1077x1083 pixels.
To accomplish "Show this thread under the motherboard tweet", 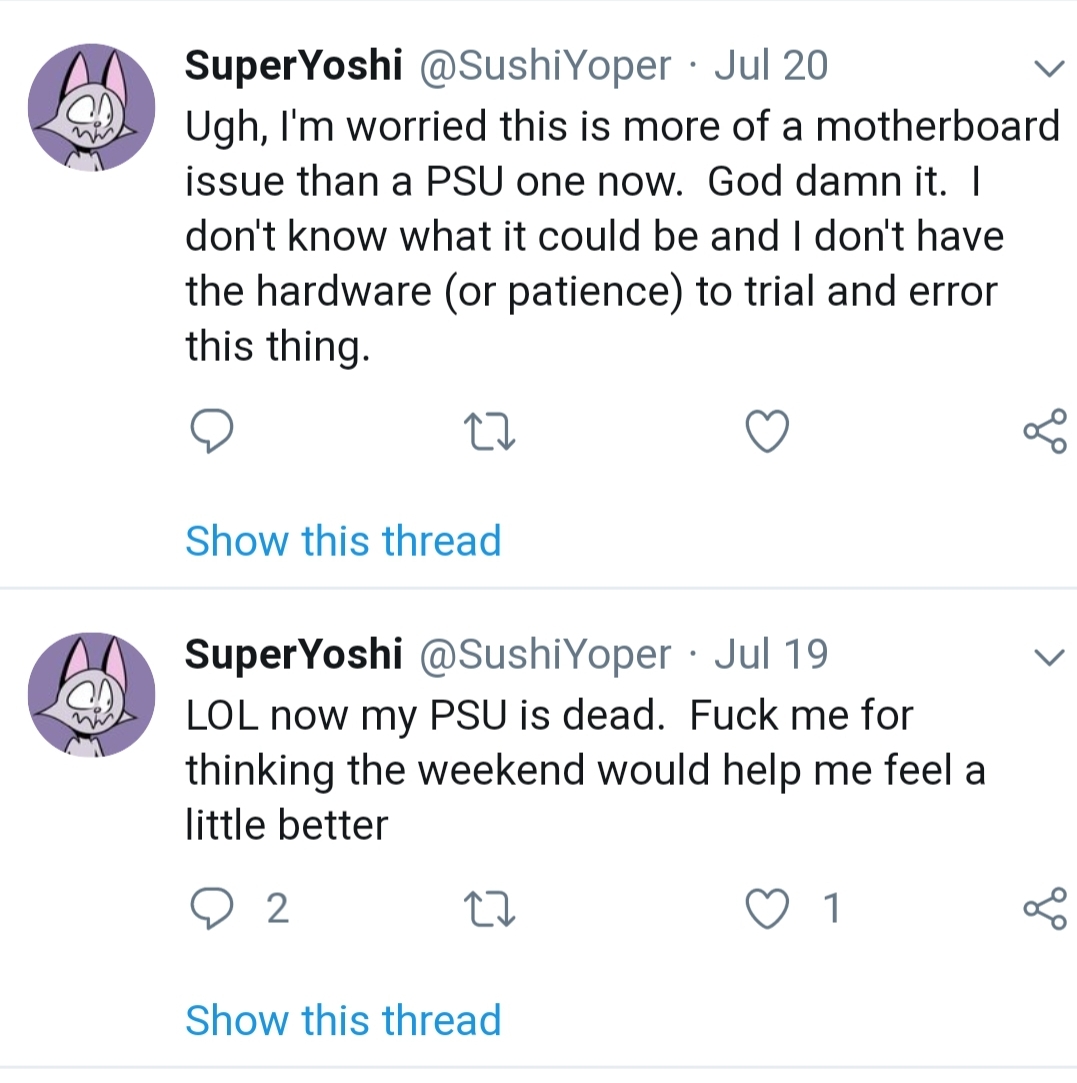I will click(x=343, y=541).
